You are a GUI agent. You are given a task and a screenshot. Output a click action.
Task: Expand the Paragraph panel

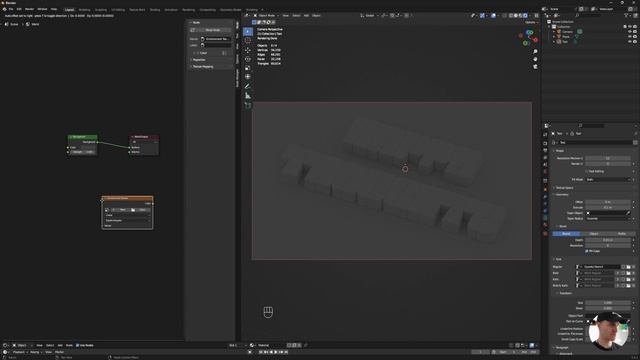tap(561, 348)
